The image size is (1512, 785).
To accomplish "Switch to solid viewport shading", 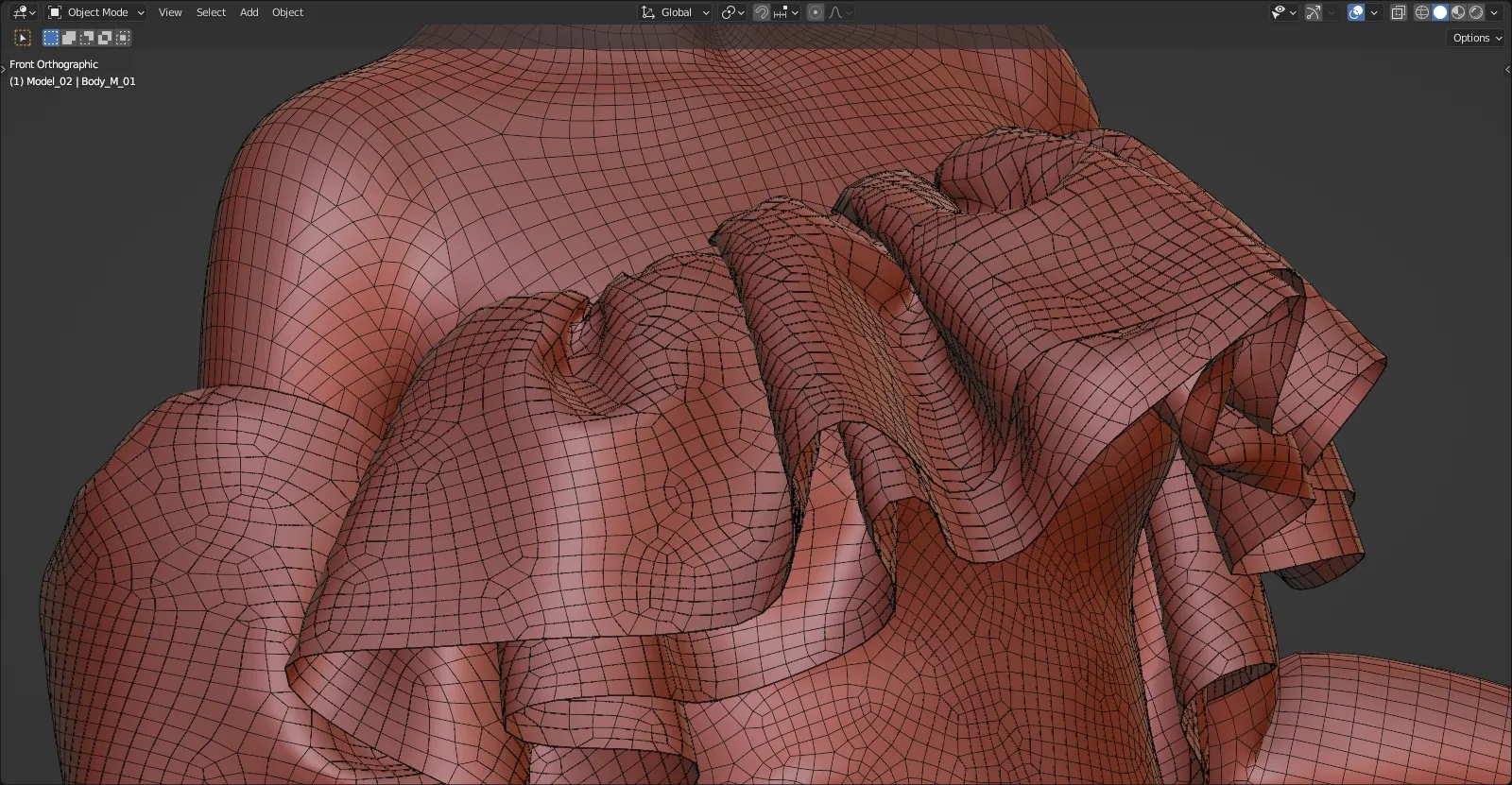I will point(1440,12).
